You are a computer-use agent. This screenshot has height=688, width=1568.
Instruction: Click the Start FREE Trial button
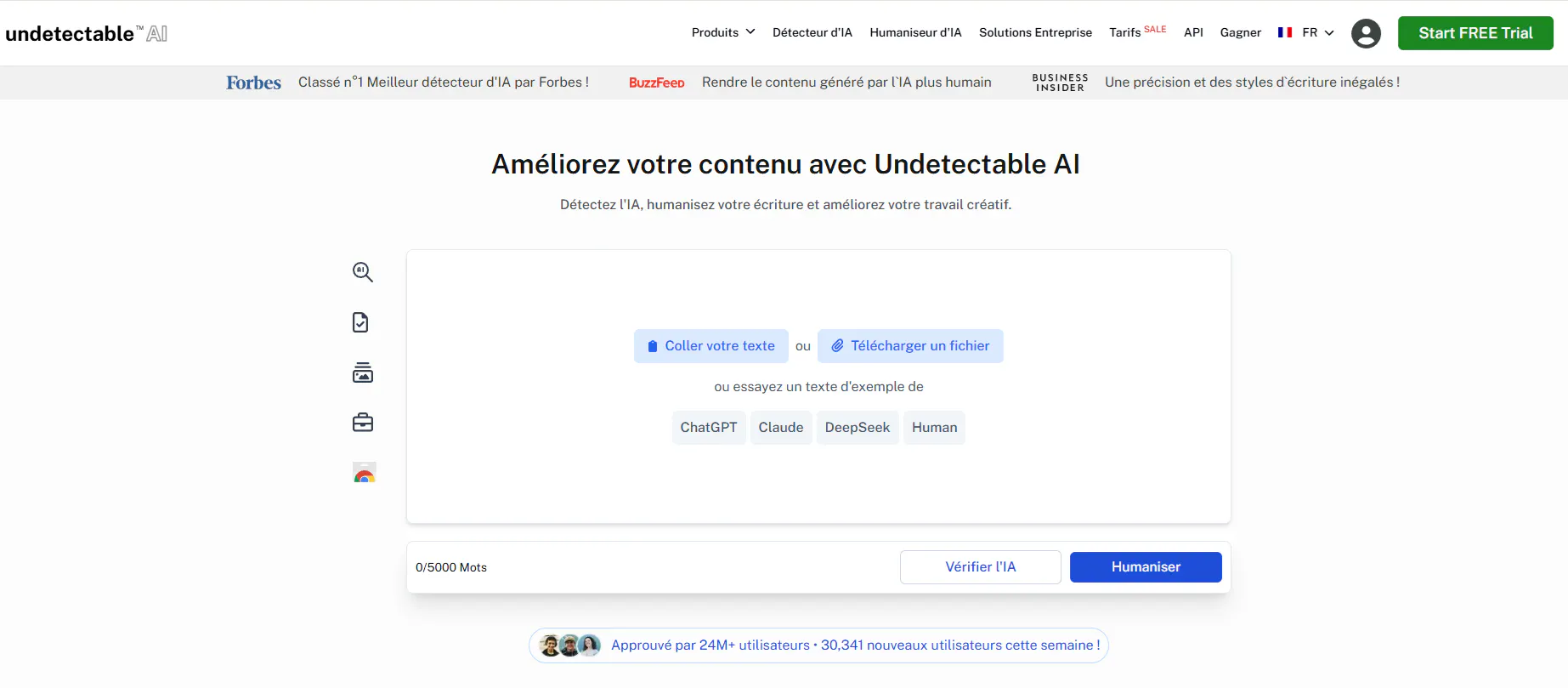[x=1475, y=33]
